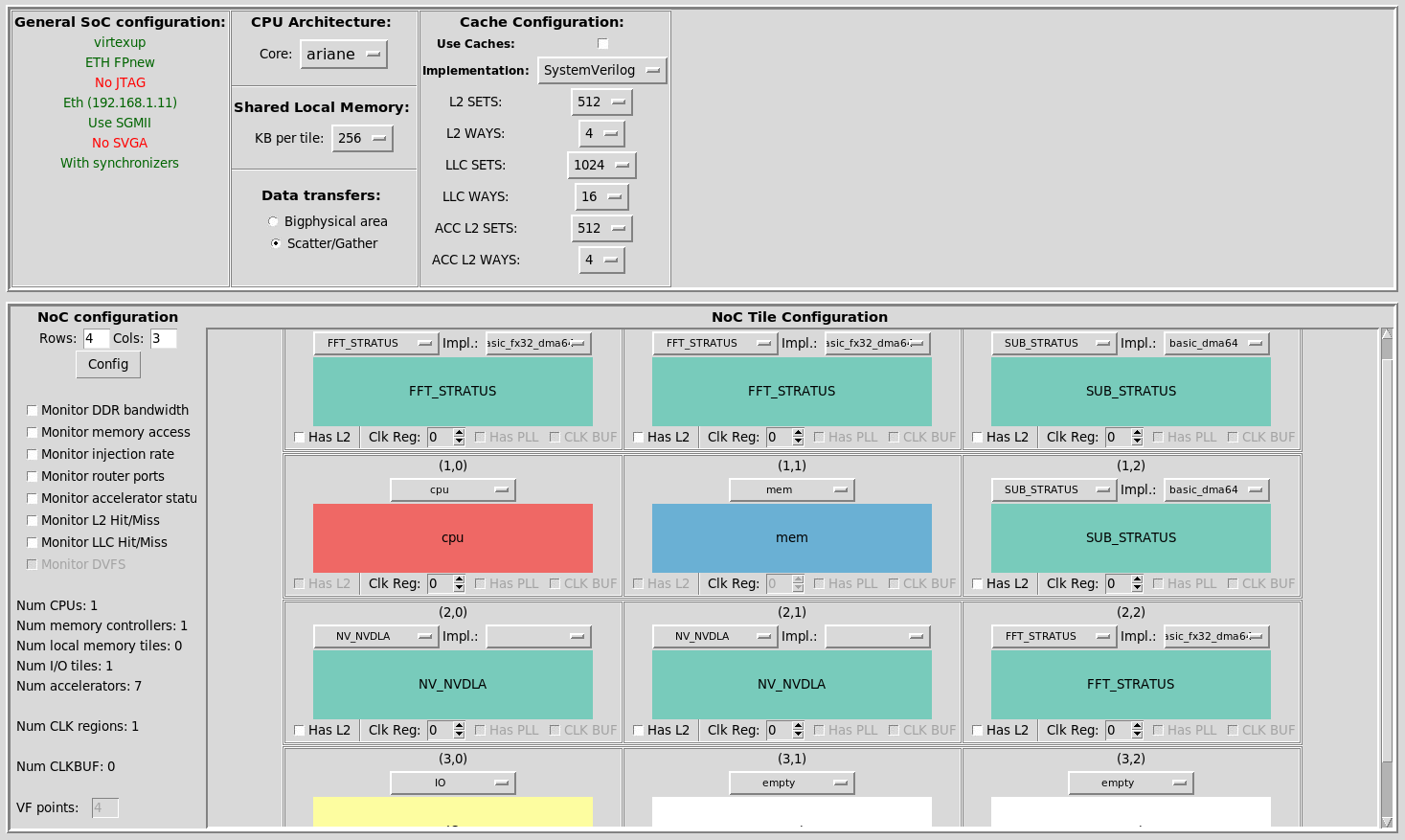The width and height of the screenshot is (1405, 840).
Task: Click the 'Num CLK regions: 1' text
Action: [x=78, y=726]
